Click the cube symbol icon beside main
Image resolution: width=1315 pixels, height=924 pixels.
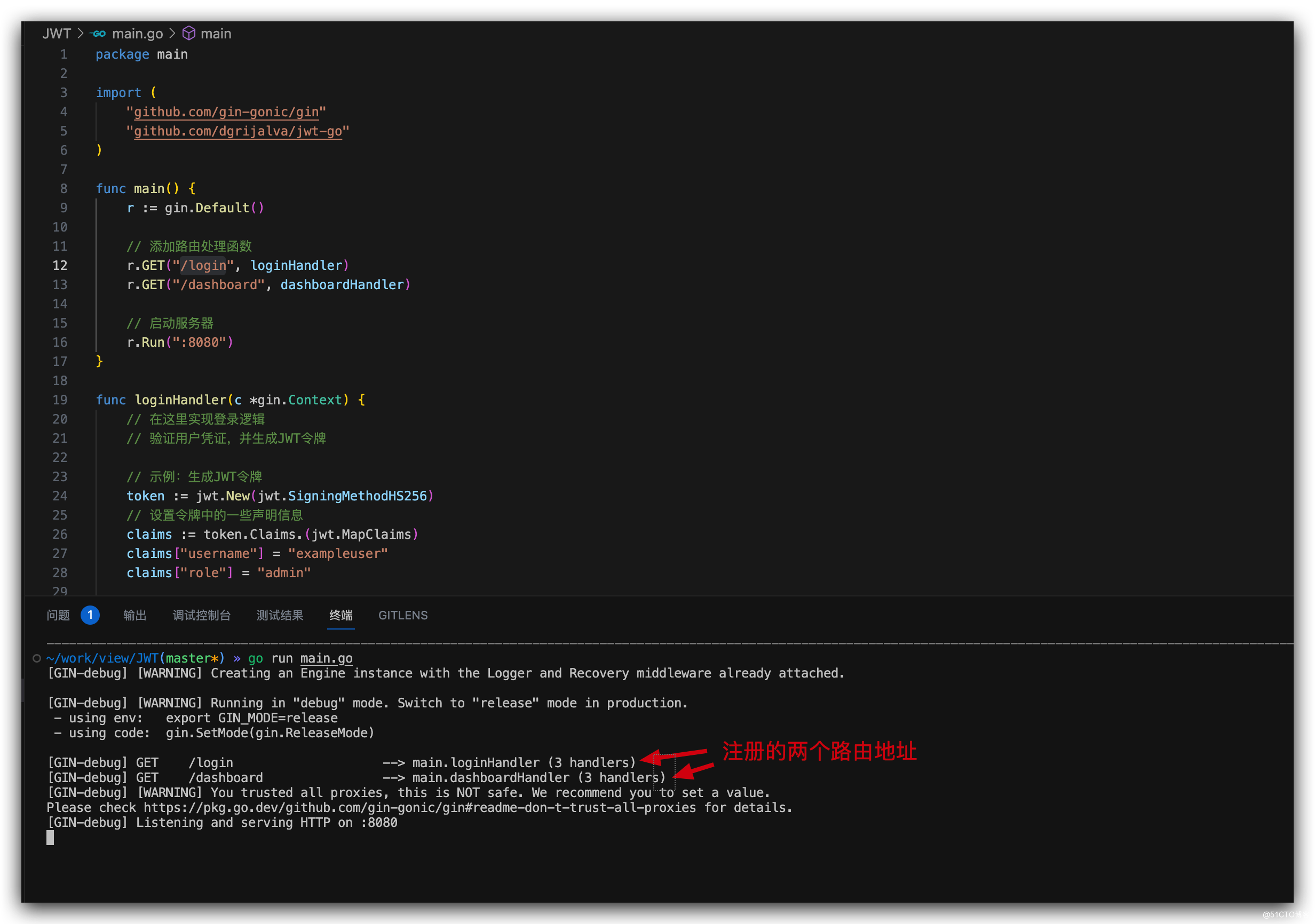coord(189,34)
